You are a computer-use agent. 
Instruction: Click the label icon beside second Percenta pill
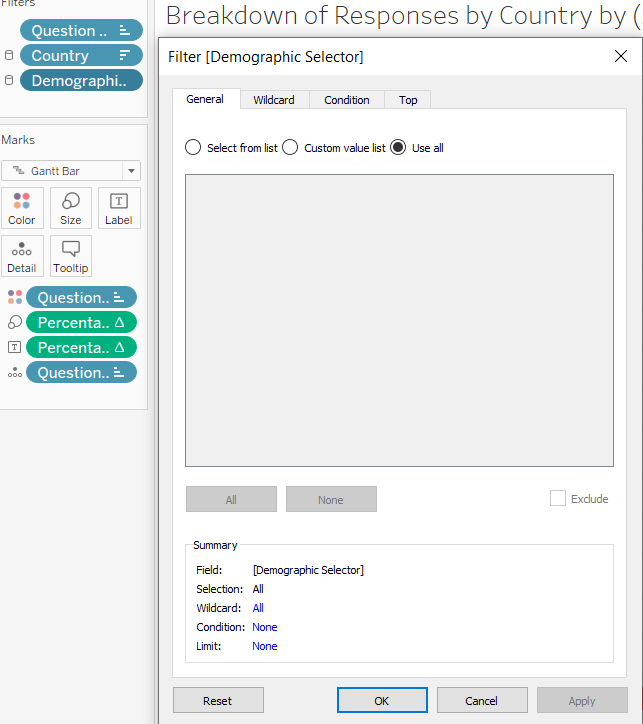click(14, 348)
